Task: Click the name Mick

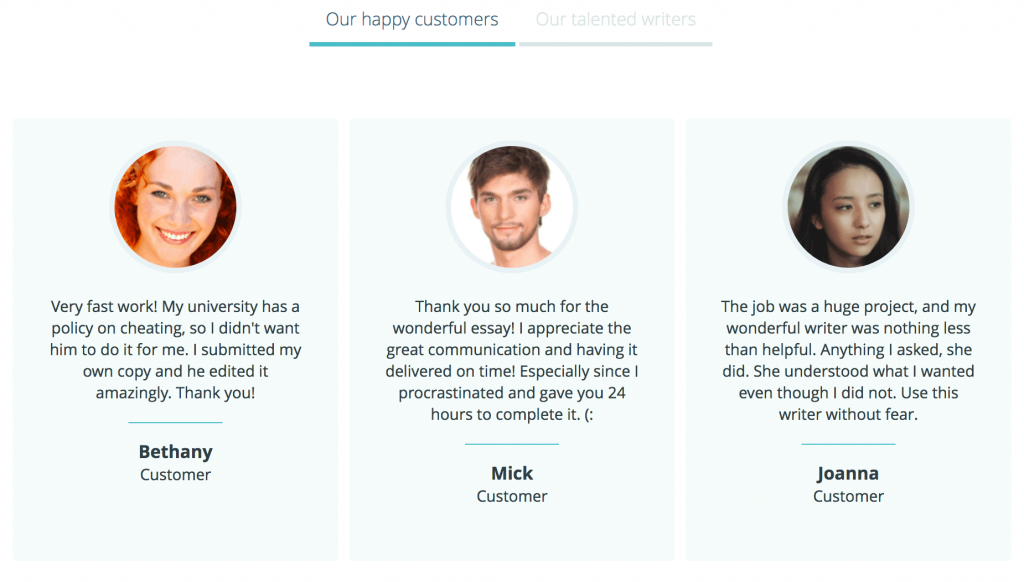Action: [x=512, y=473]
